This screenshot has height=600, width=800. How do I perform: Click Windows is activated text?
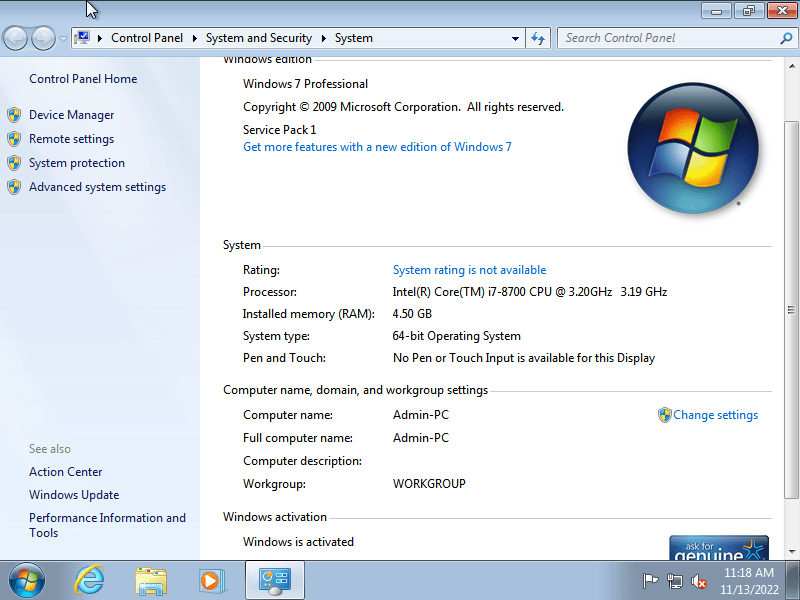pyautogui.click(x=298, y=542)
